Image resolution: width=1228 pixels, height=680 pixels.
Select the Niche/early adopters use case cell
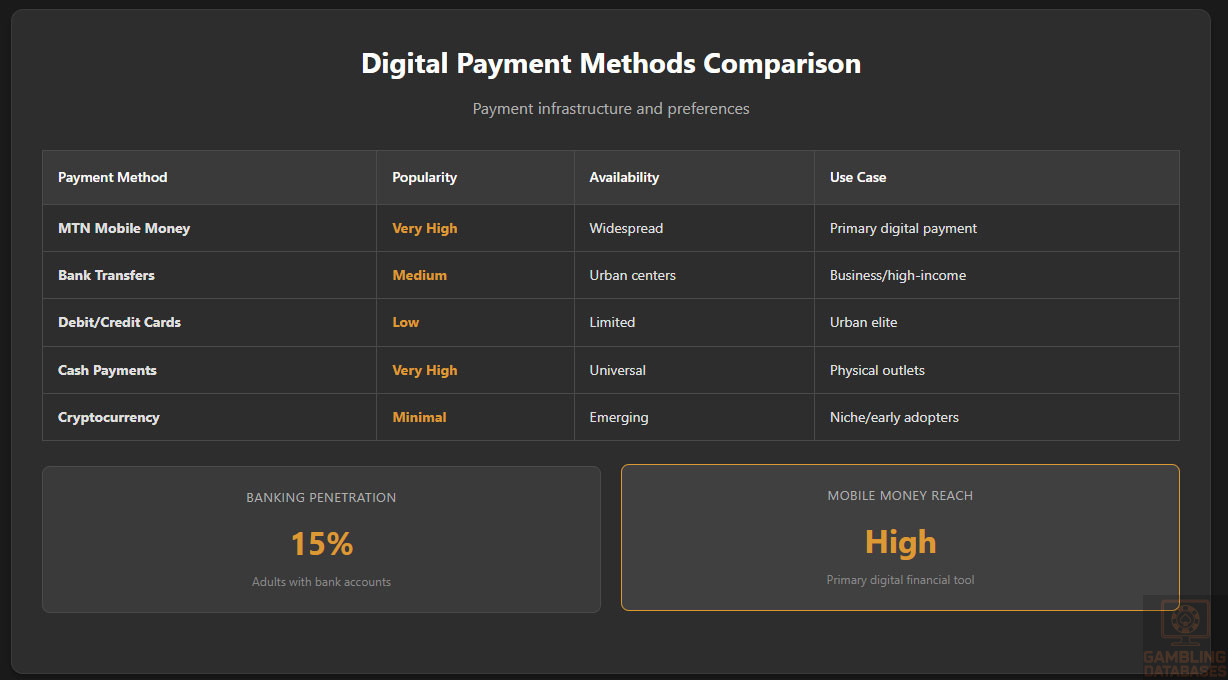coord(894,417)
